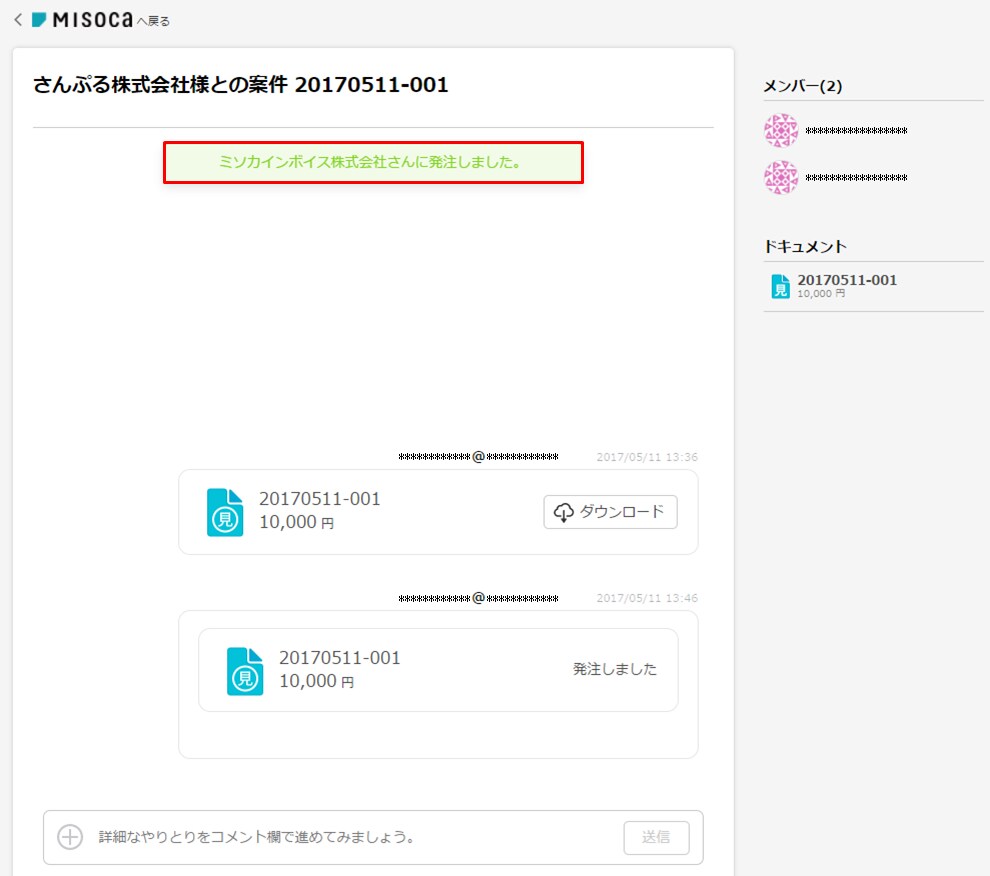
Task: Click the 送信 send button
Action: pos(656,837)
